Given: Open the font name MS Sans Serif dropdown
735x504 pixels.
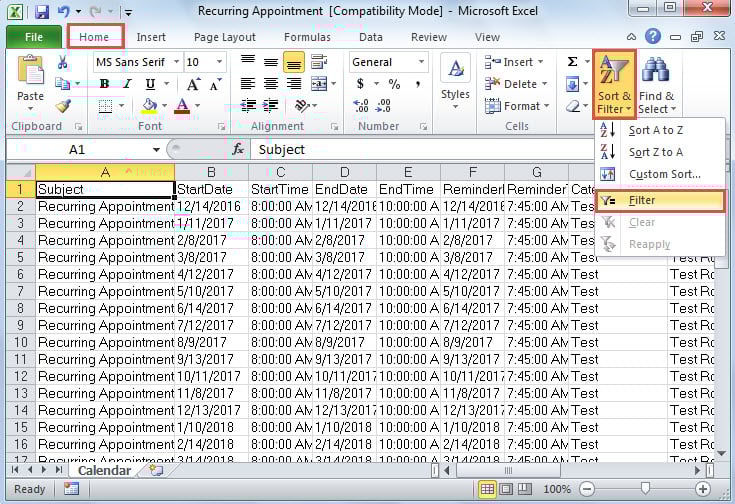Looking at the screenshot, I should pos(176,62).
